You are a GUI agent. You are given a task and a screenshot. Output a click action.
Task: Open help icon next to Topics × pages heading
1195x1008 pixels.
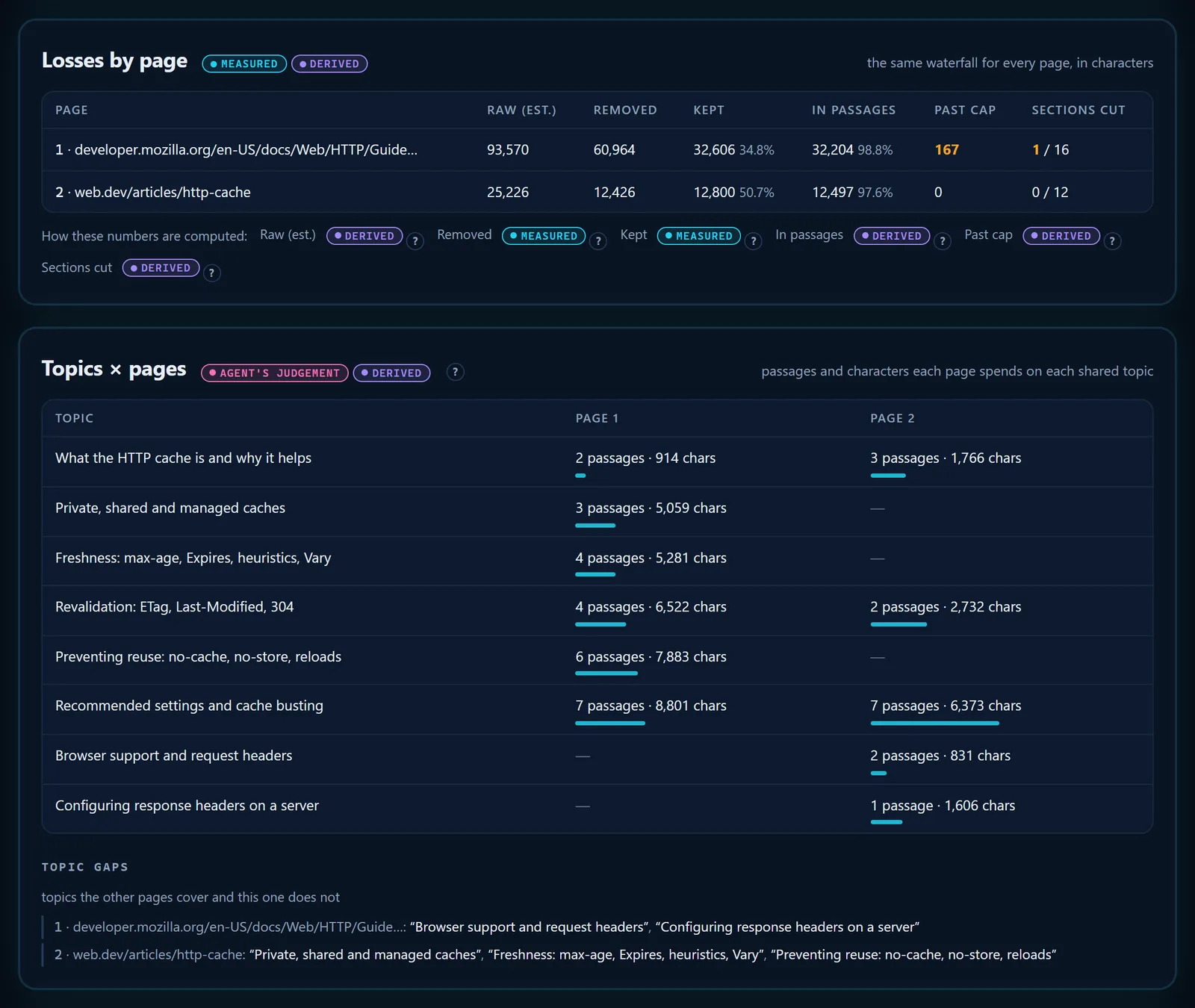coord(455,372)
